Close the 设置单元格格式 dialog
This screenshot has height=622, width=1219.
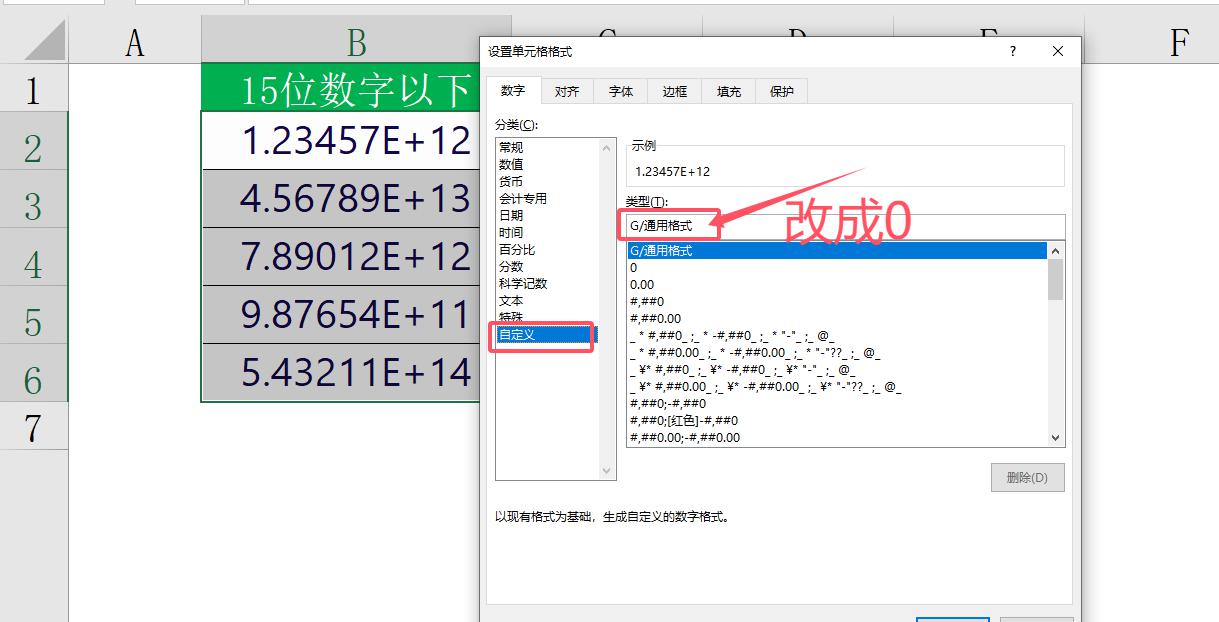coord(1058,51)
